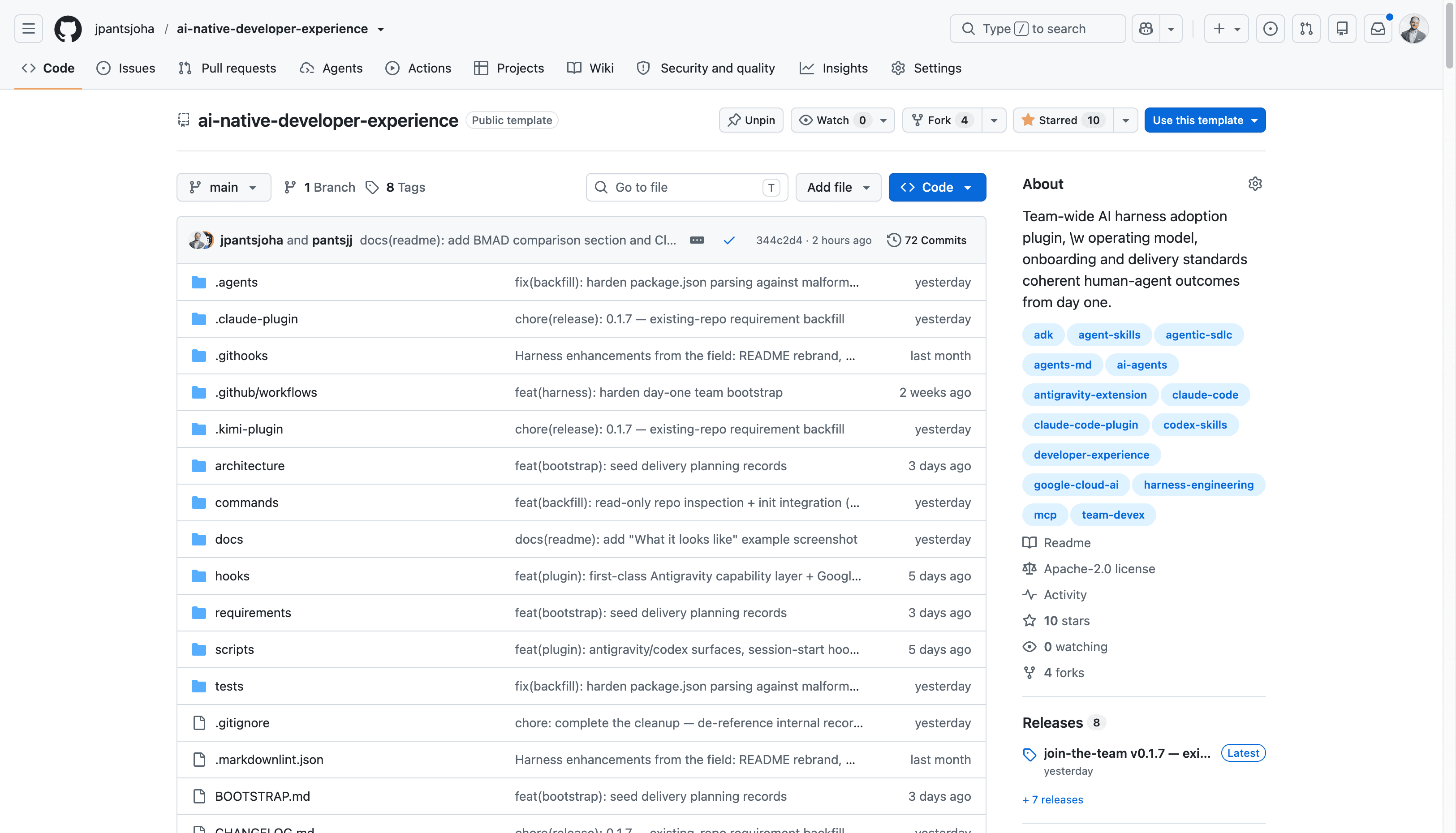Screen dimensions: 1456x833
Task: Select the mcp topic tag
Action: 1044,515
